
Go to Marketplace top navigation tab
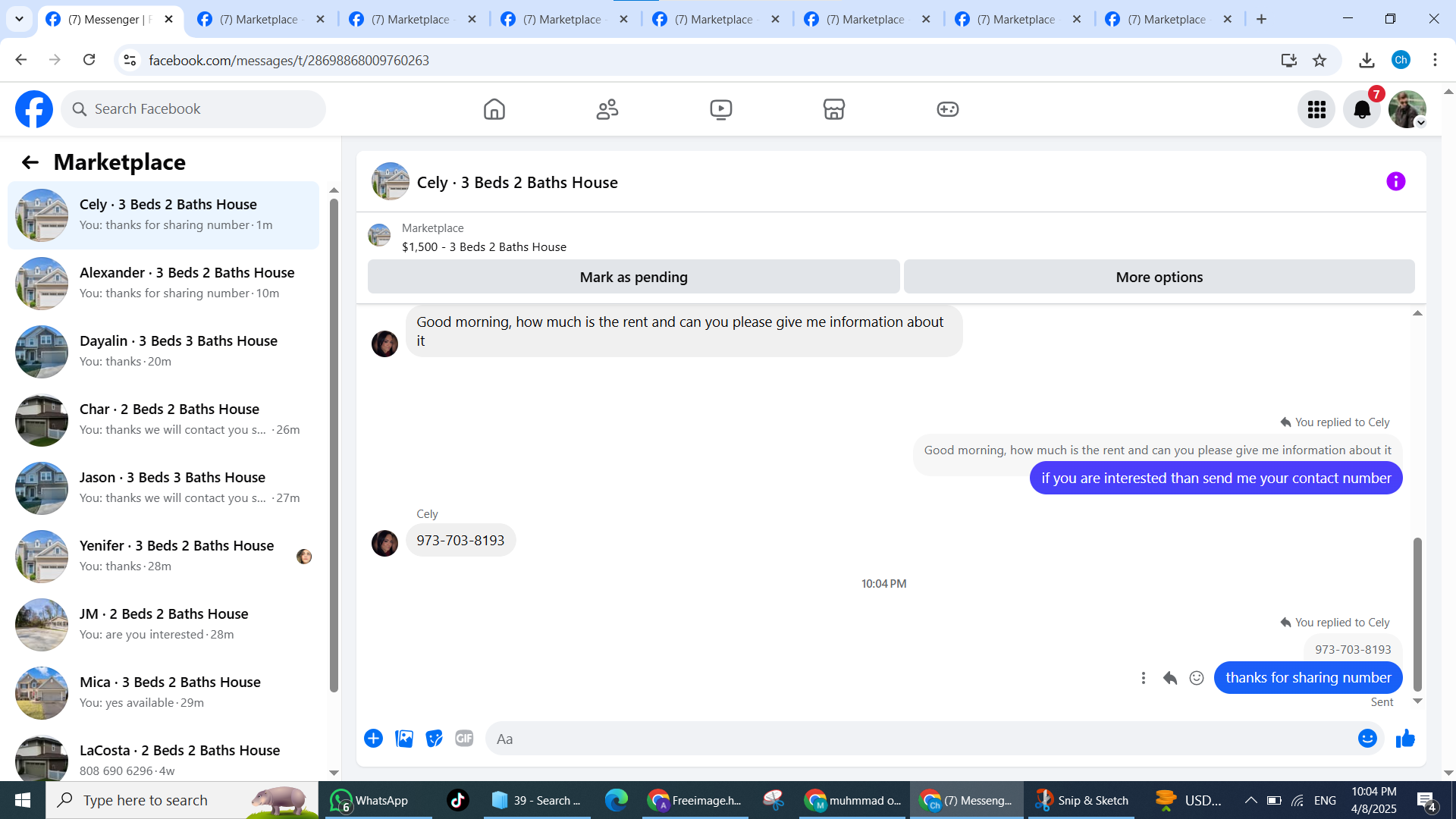point(833,110)
